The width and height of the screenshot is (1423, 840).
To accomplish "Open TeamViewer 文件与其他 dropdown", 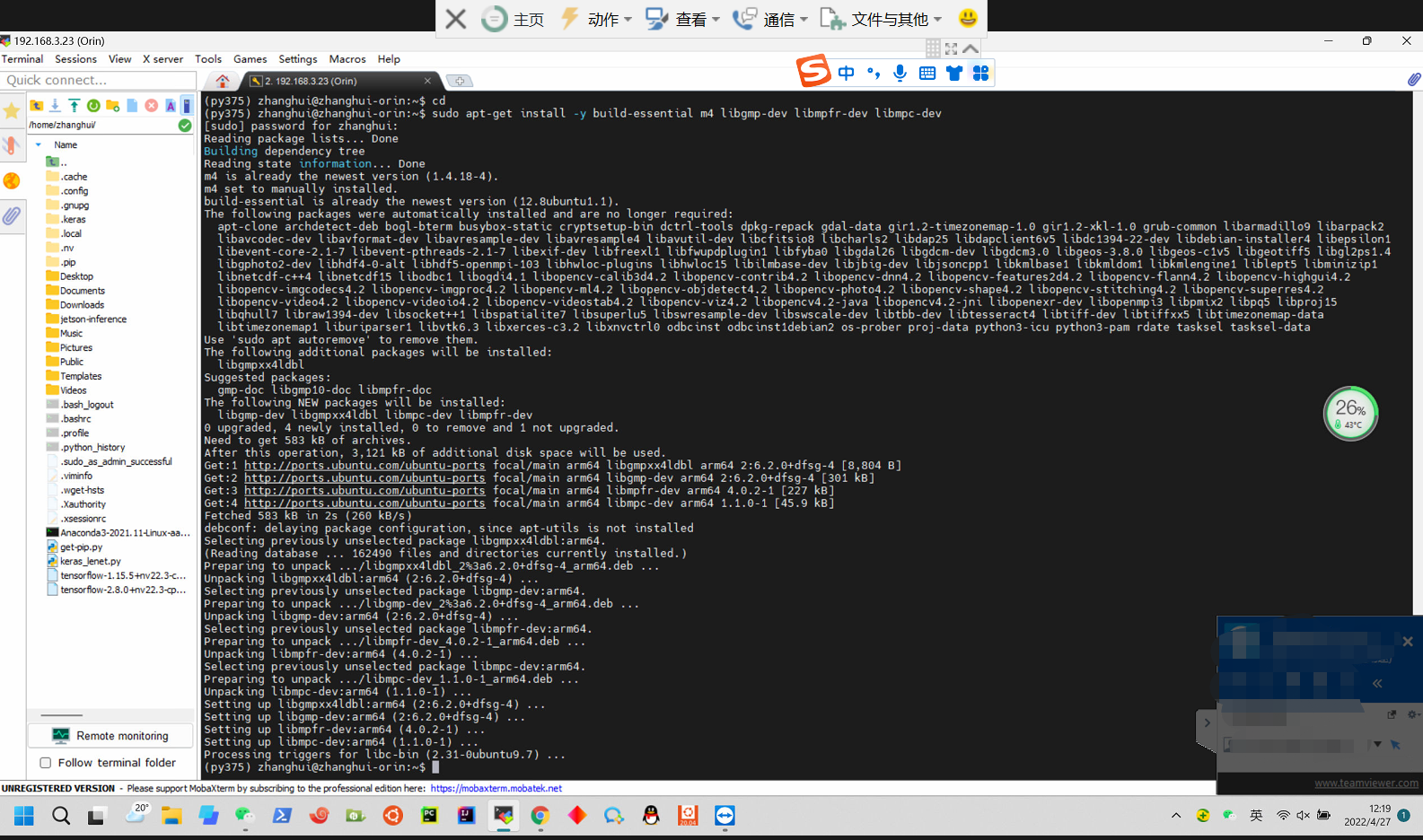I will pyautogui.click(x=882, y=19).
